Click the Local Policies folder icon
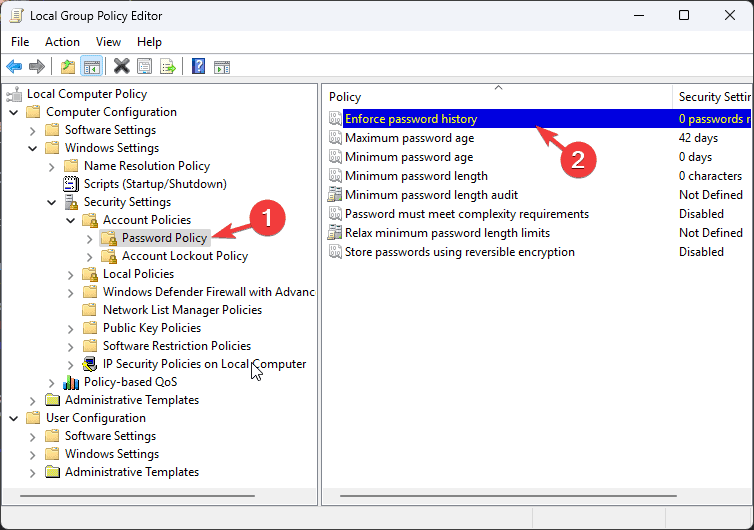 [x=90, y=274]
